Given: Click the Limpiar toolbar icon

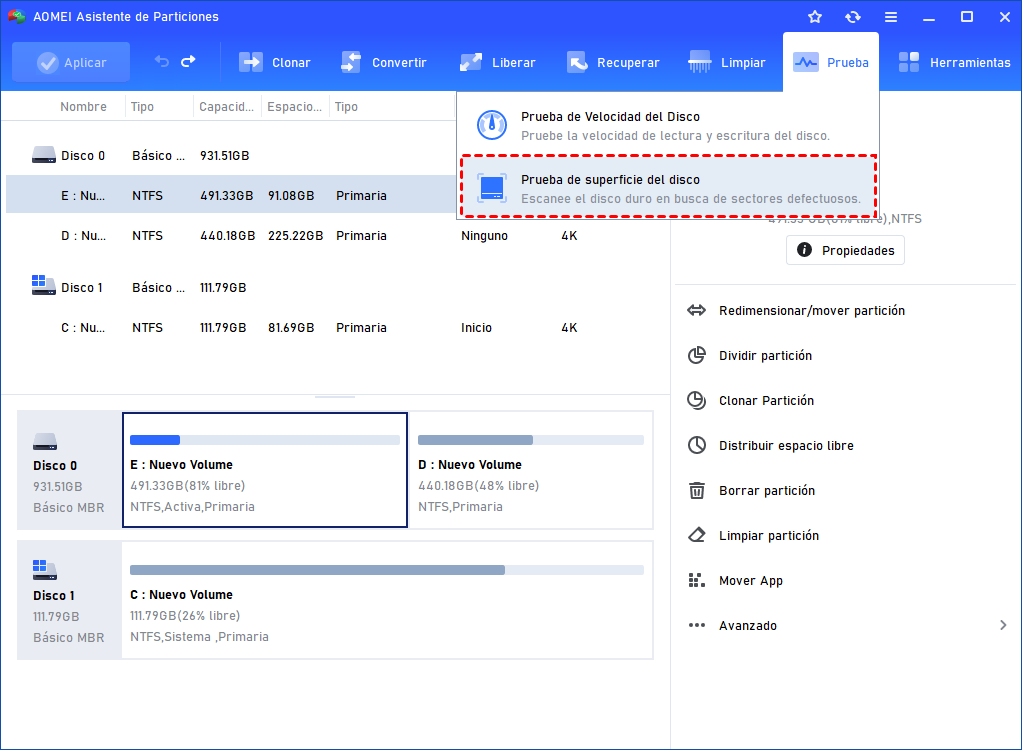Looking at the screenshot, I should click(701, 62).
